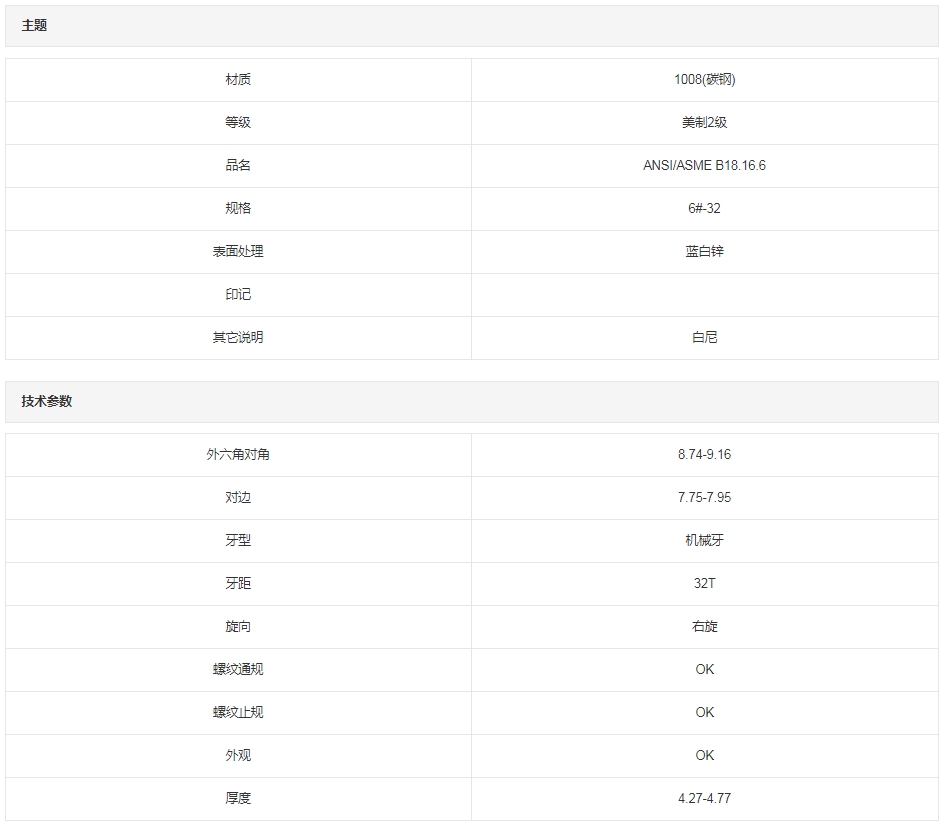Screen dimensions: 945x830
Task: Click the 主题 section header
Action: (35, 26)
